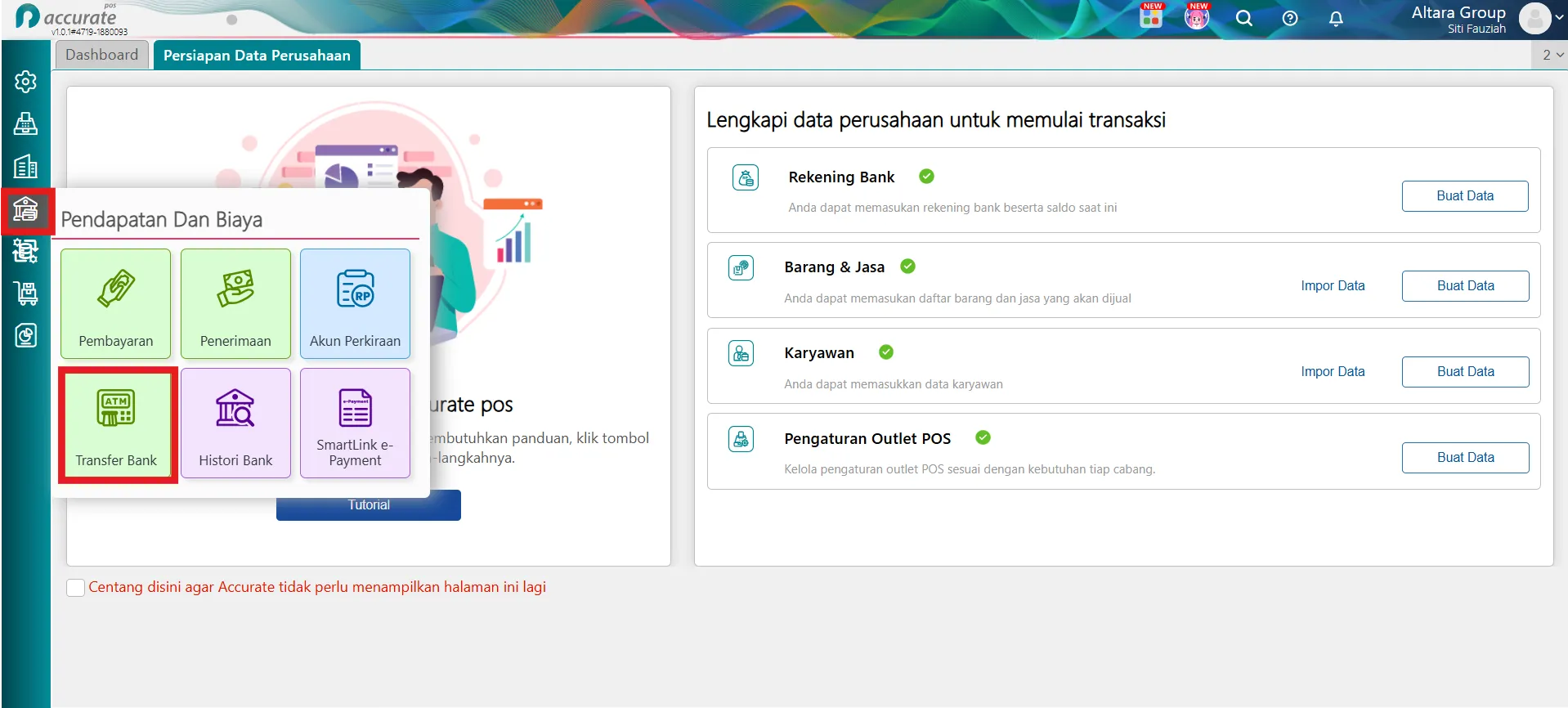Click the Accurate POS logo
Screen dimensions: 1568x708
67,16
